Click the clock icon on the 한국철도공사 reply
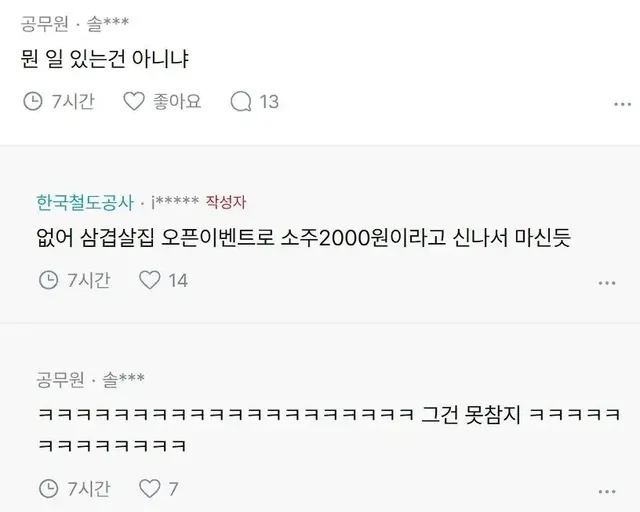640x512 pixels. (48, 280)
